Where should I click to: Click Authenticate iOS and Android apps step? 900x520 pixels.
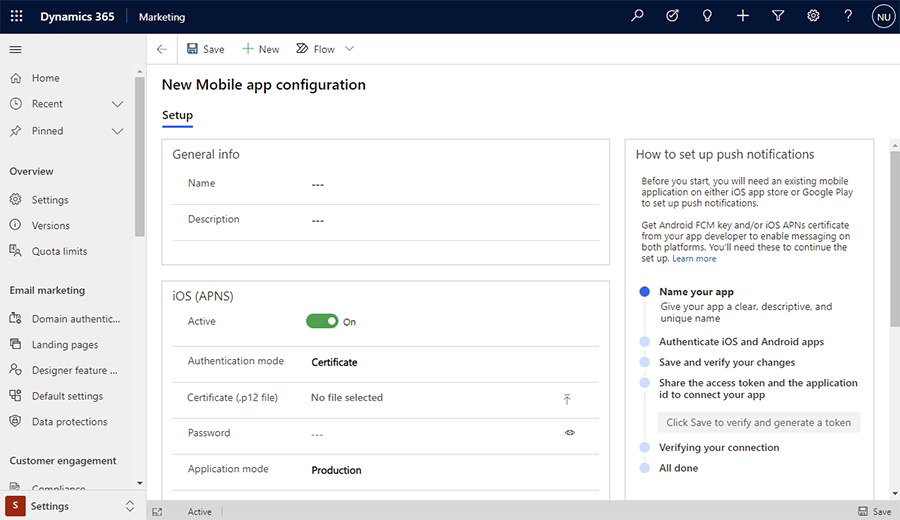[x=741, y=342]
